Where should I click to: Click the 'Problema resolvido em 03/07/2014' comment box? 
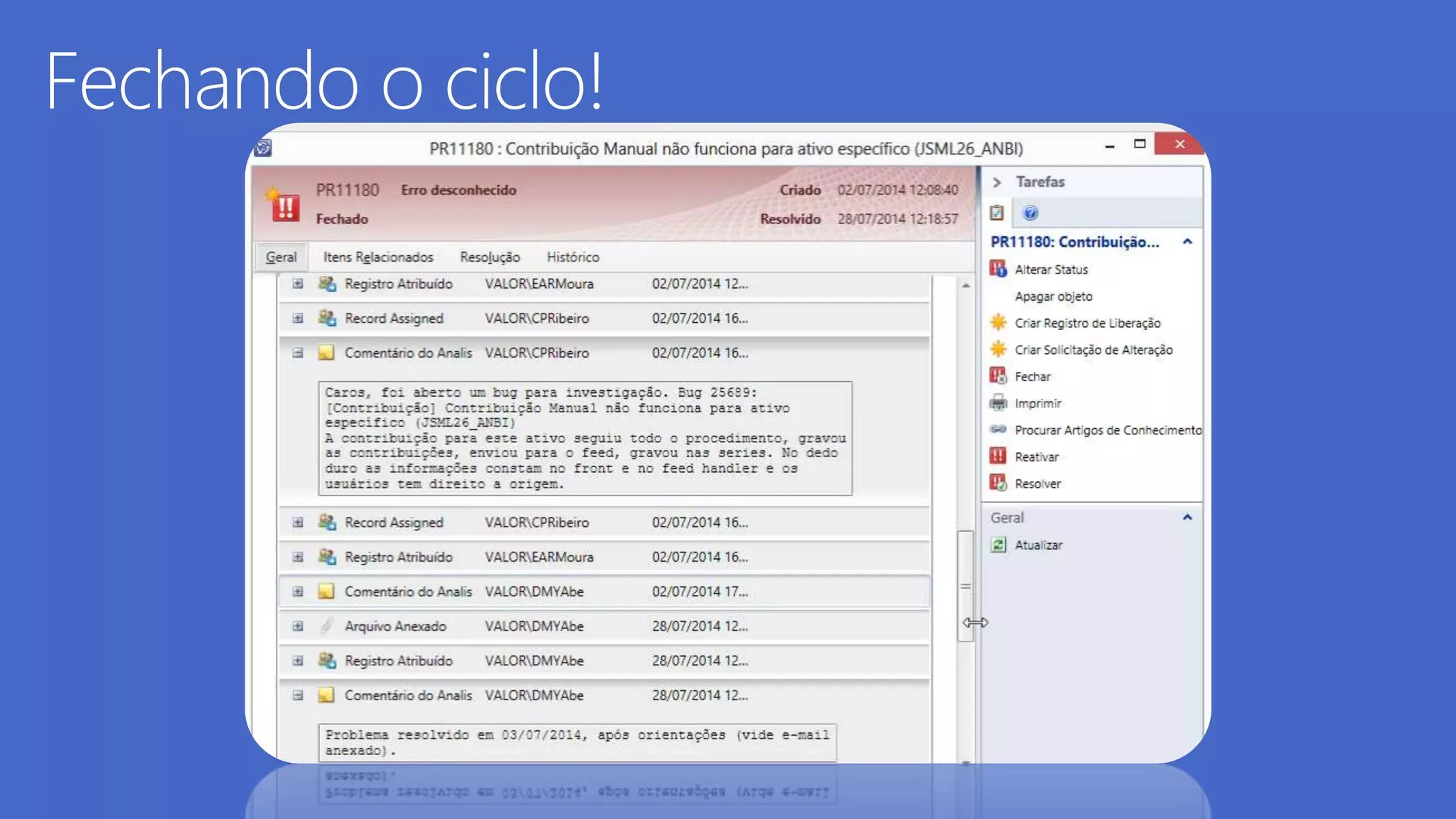pyautogui.click(x=577, y=742)
